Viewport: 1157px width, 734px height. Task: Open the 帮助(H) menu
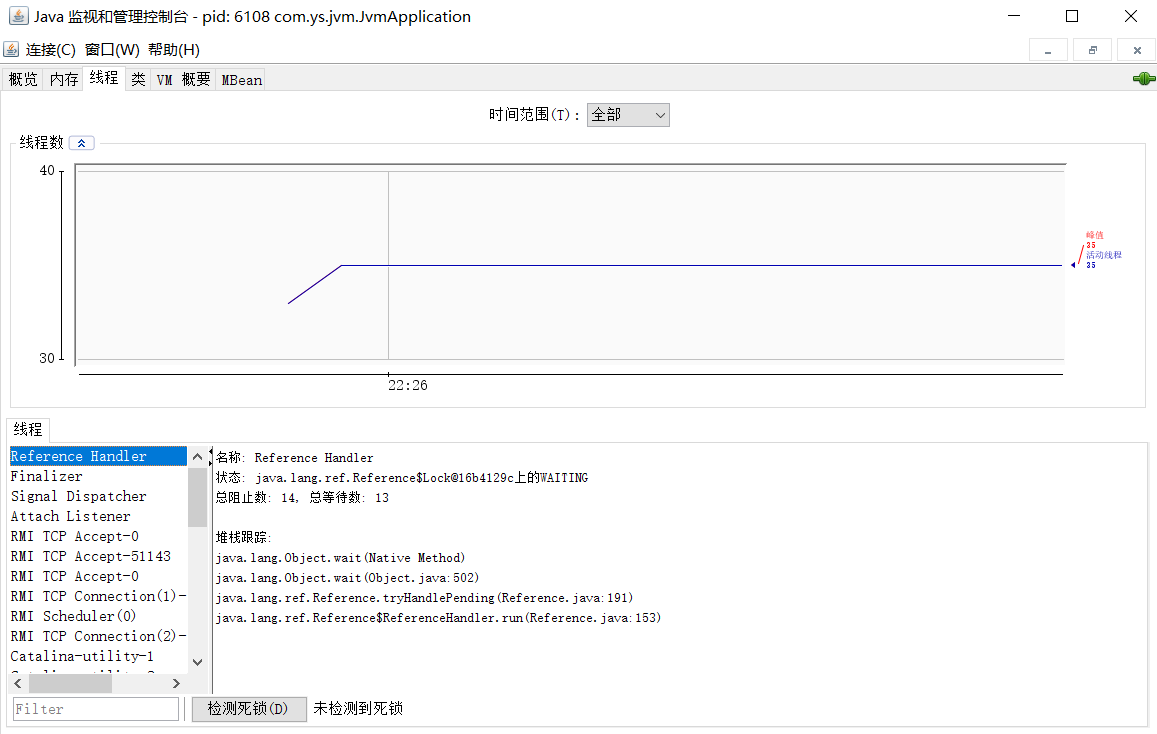(174, 50)
